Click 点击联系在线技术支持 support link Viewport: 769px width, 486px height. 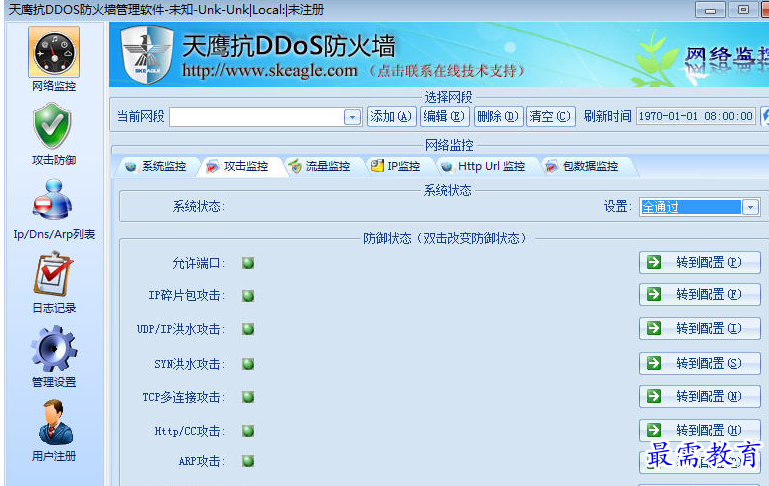(446, 71)
